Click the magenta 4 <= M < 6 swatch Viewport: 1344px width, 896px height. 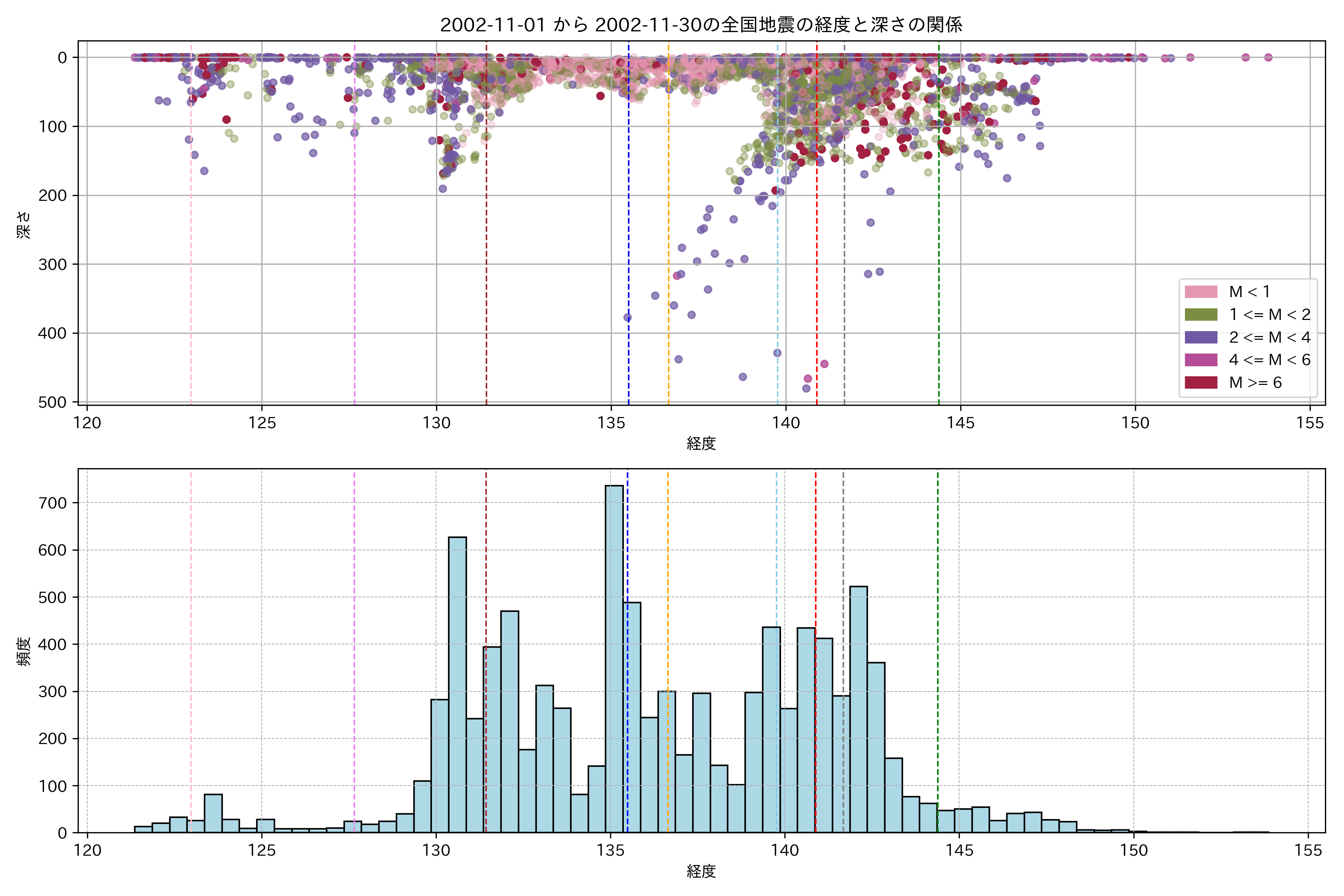click(1201, 360)
